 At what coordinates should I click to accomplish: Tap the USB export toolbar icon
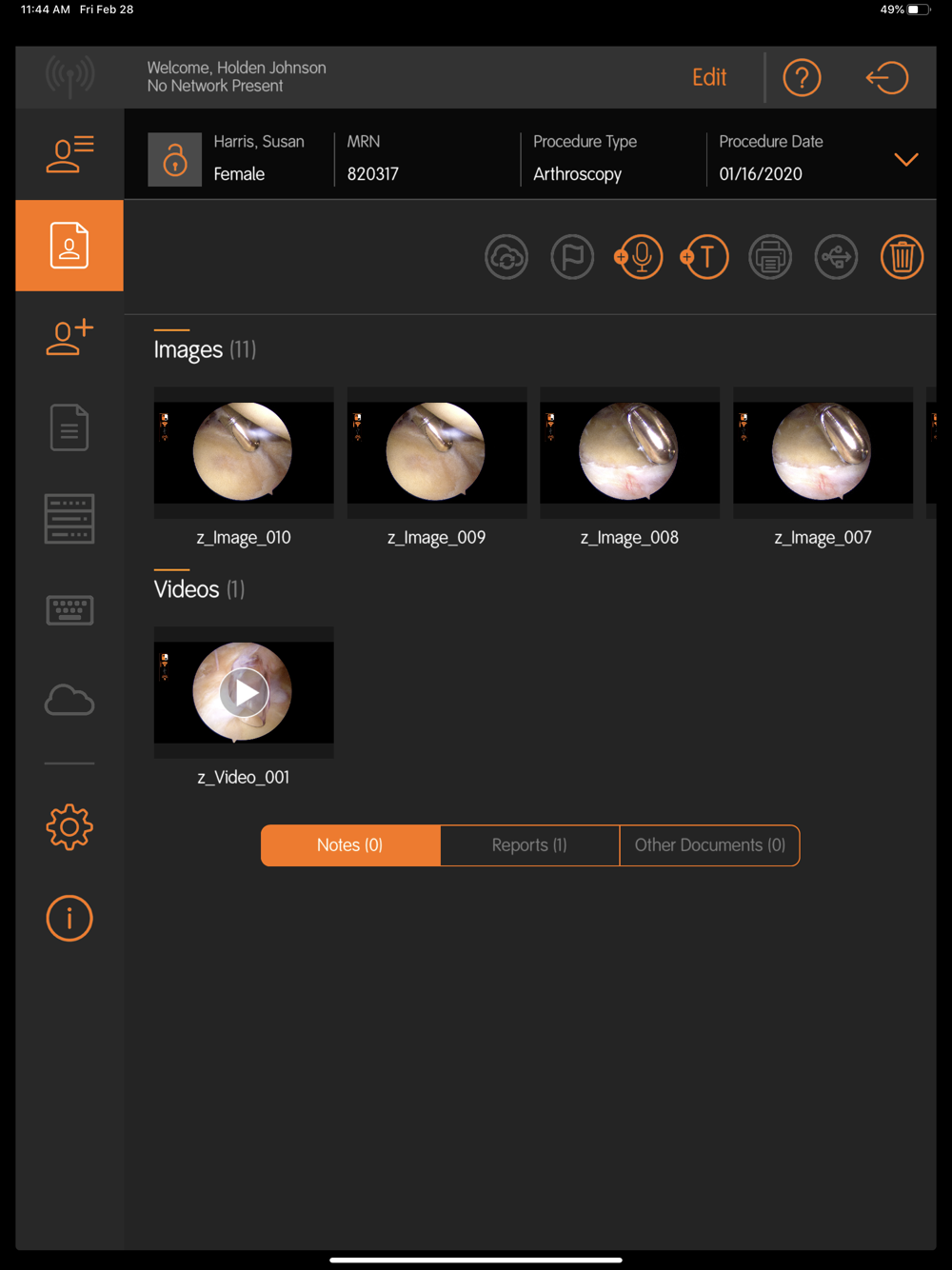836,257
